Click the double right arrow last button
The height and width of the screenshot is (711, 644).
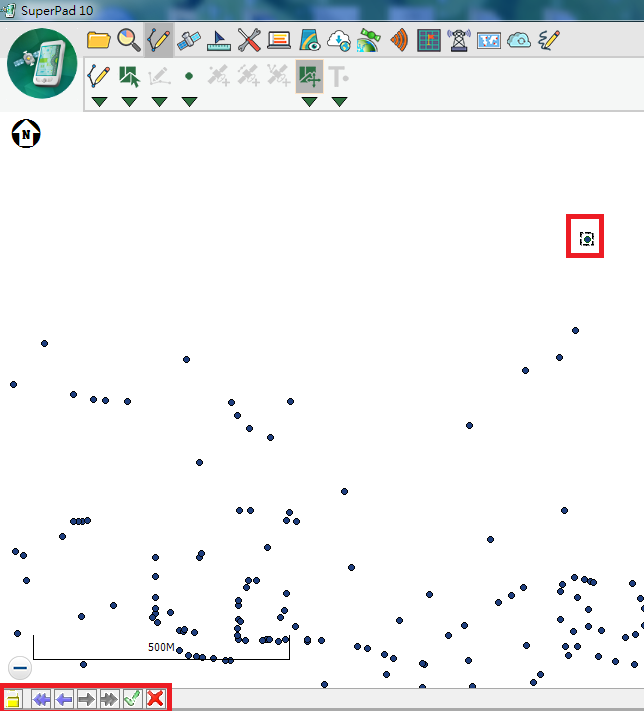(109, 699)
